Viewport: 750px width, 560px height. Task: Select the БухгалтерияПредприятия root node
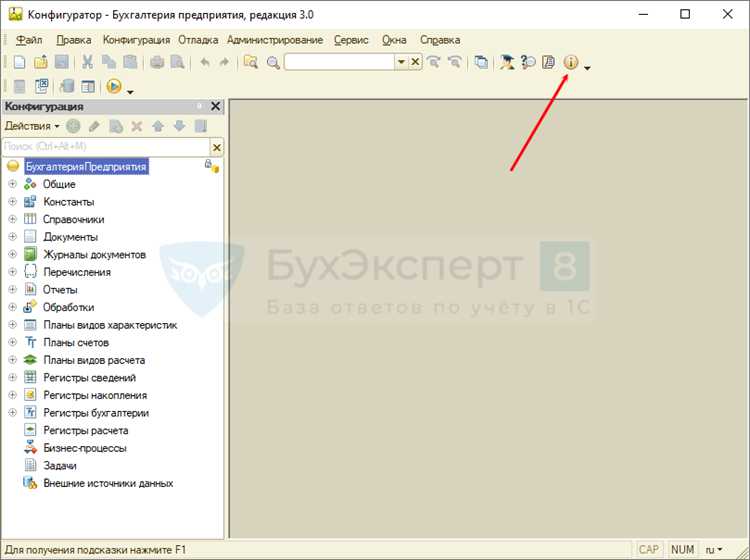[86, 166]
